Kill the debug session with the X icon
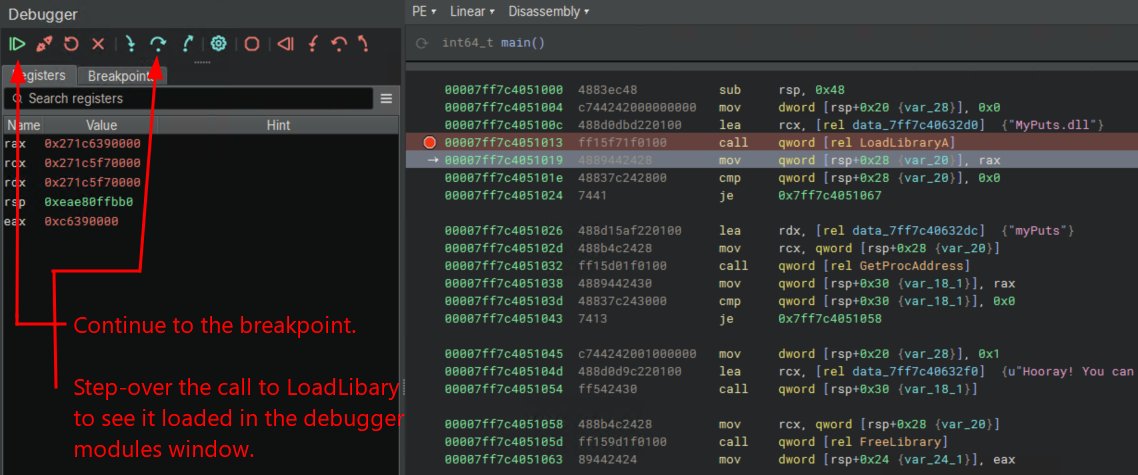The width and height of the screenshot is (1138, 475). pos(98,44)
